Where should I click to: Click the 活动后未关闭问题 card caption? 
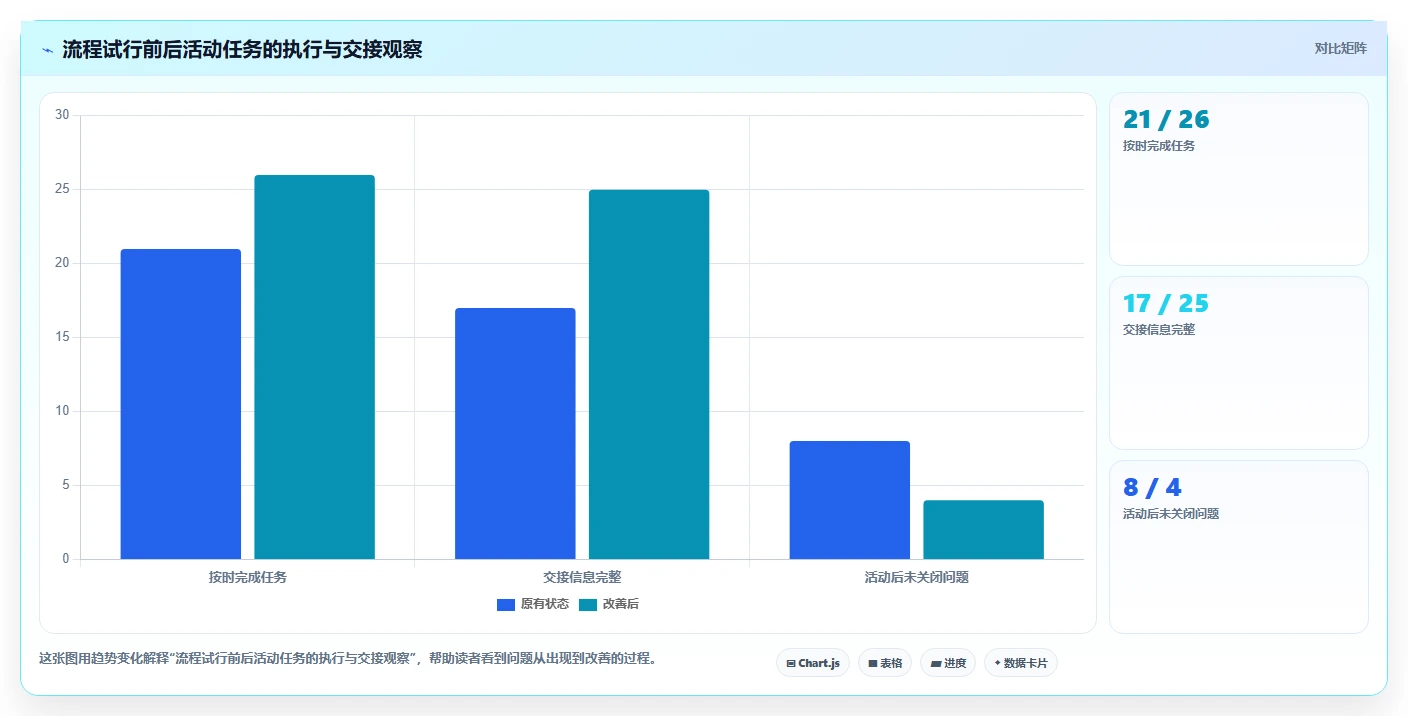[x=1171, y=514]
